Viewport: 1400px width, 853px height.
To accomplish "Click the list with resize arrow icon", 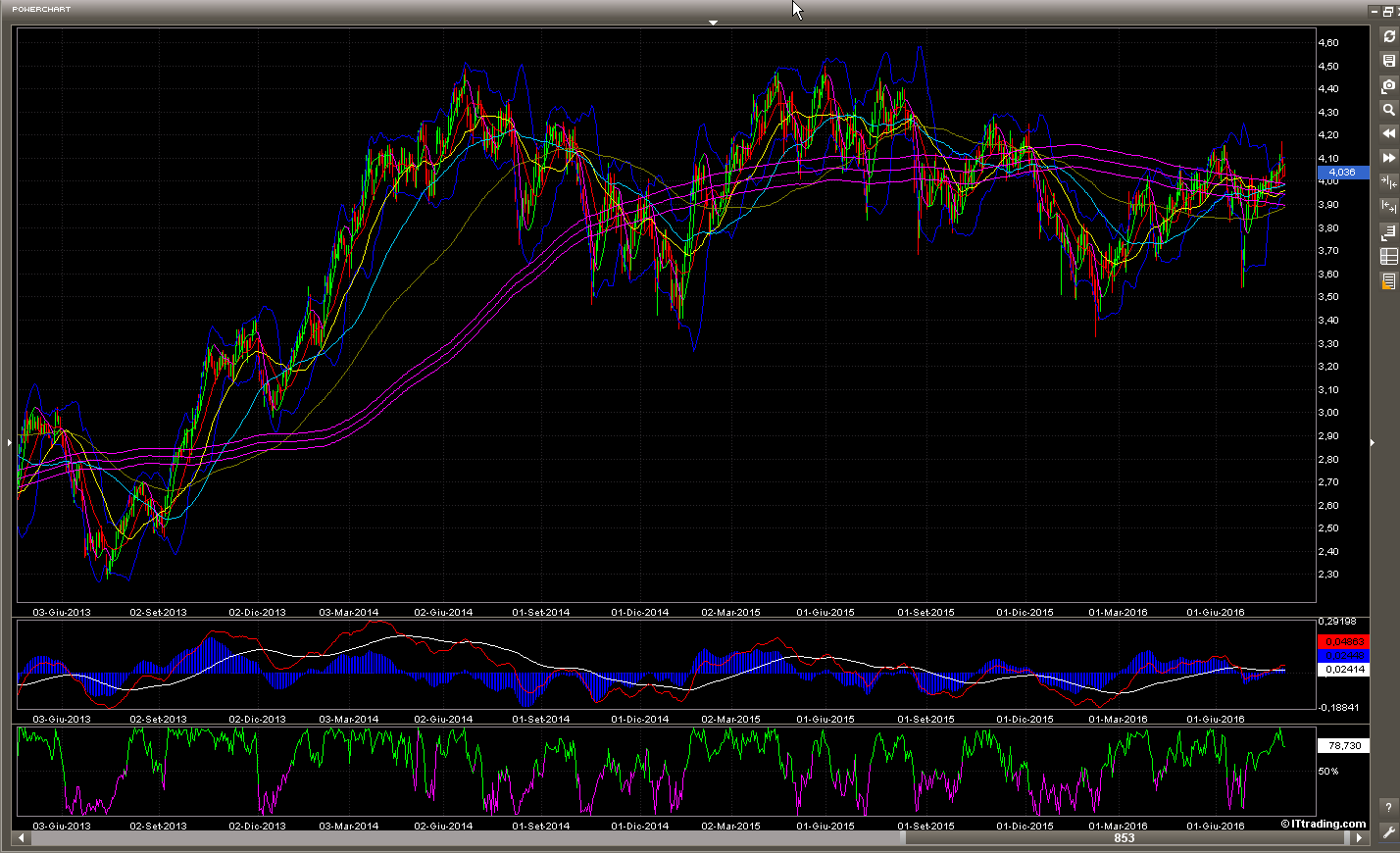I will coord(1388,232).
